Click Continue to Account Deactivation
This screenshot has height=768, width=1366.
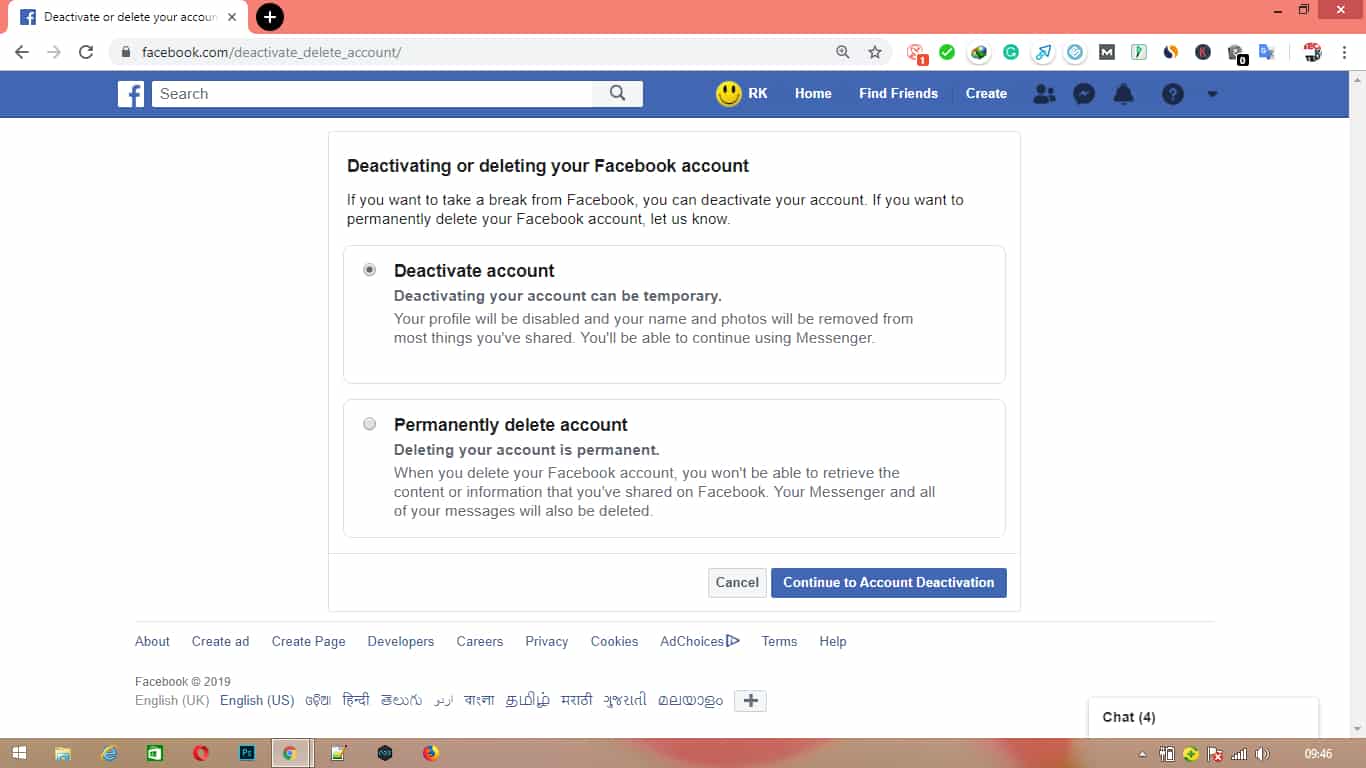[889, 583]
